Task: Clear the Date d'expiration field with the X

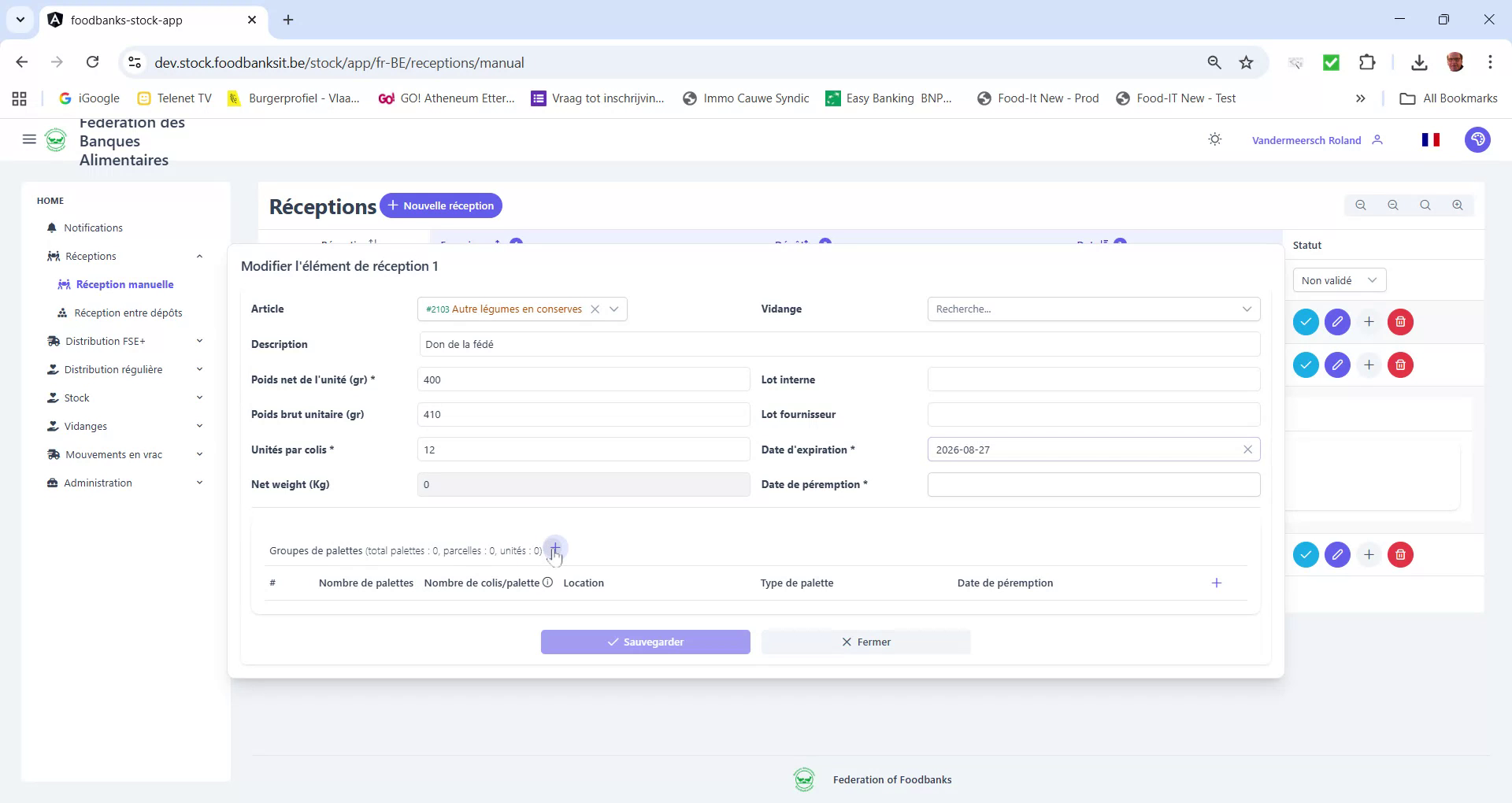Action: pos(1247,449)
